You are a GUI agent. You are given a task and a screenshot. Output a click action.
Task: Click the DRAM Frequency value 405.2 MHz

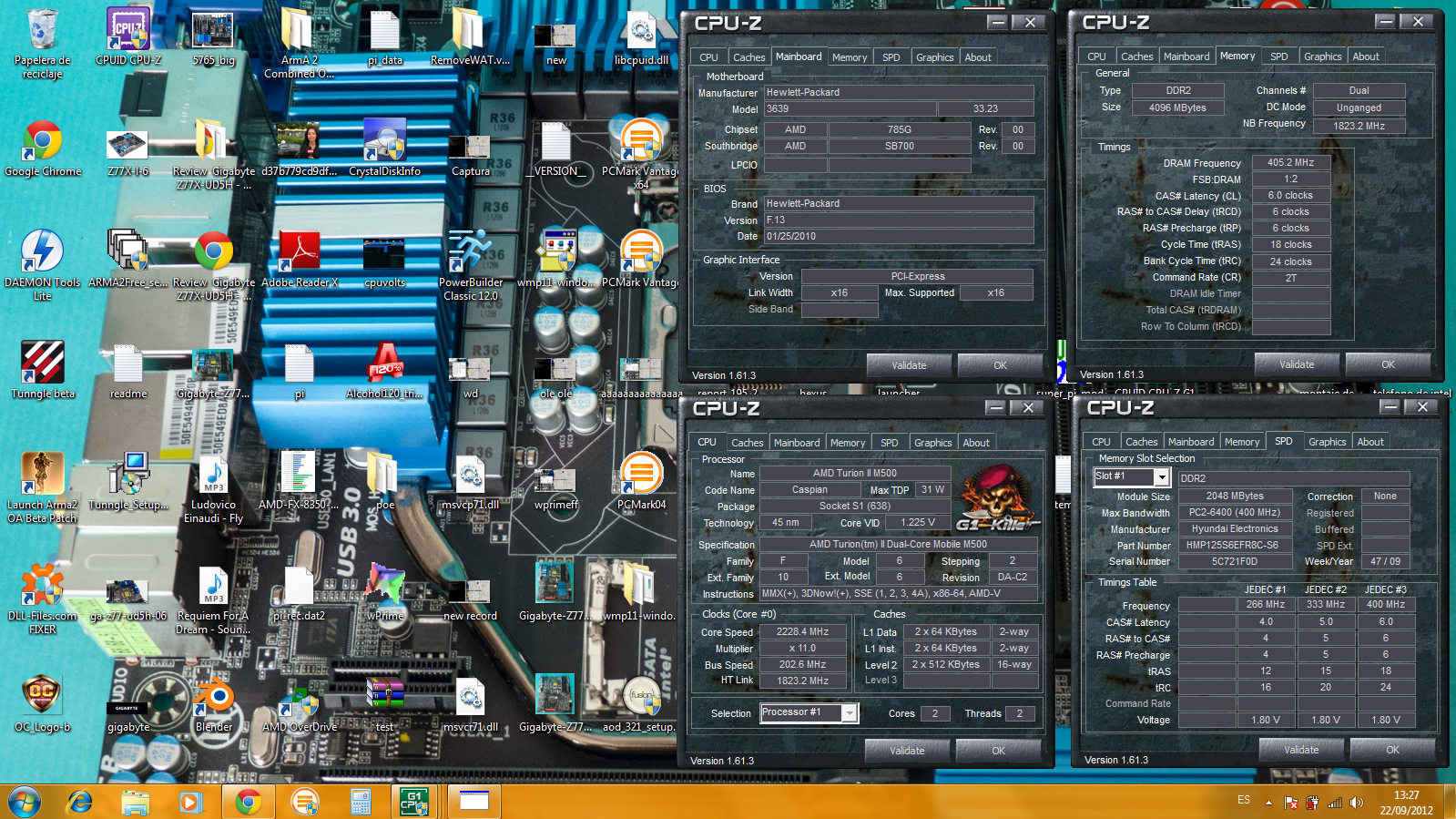click(x=1290, y=162)
